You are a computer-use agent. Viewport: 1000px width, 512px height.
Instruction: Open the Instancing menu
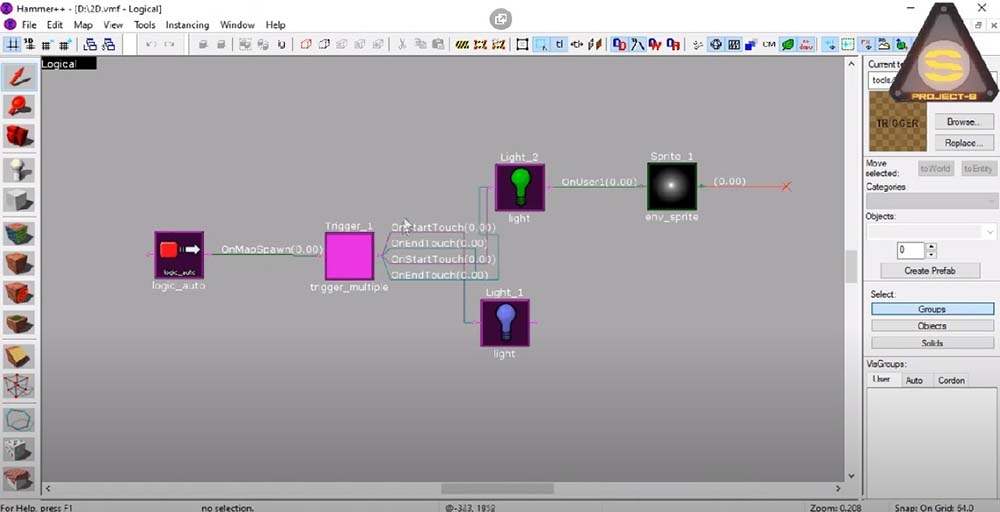(x=187, y=25)
